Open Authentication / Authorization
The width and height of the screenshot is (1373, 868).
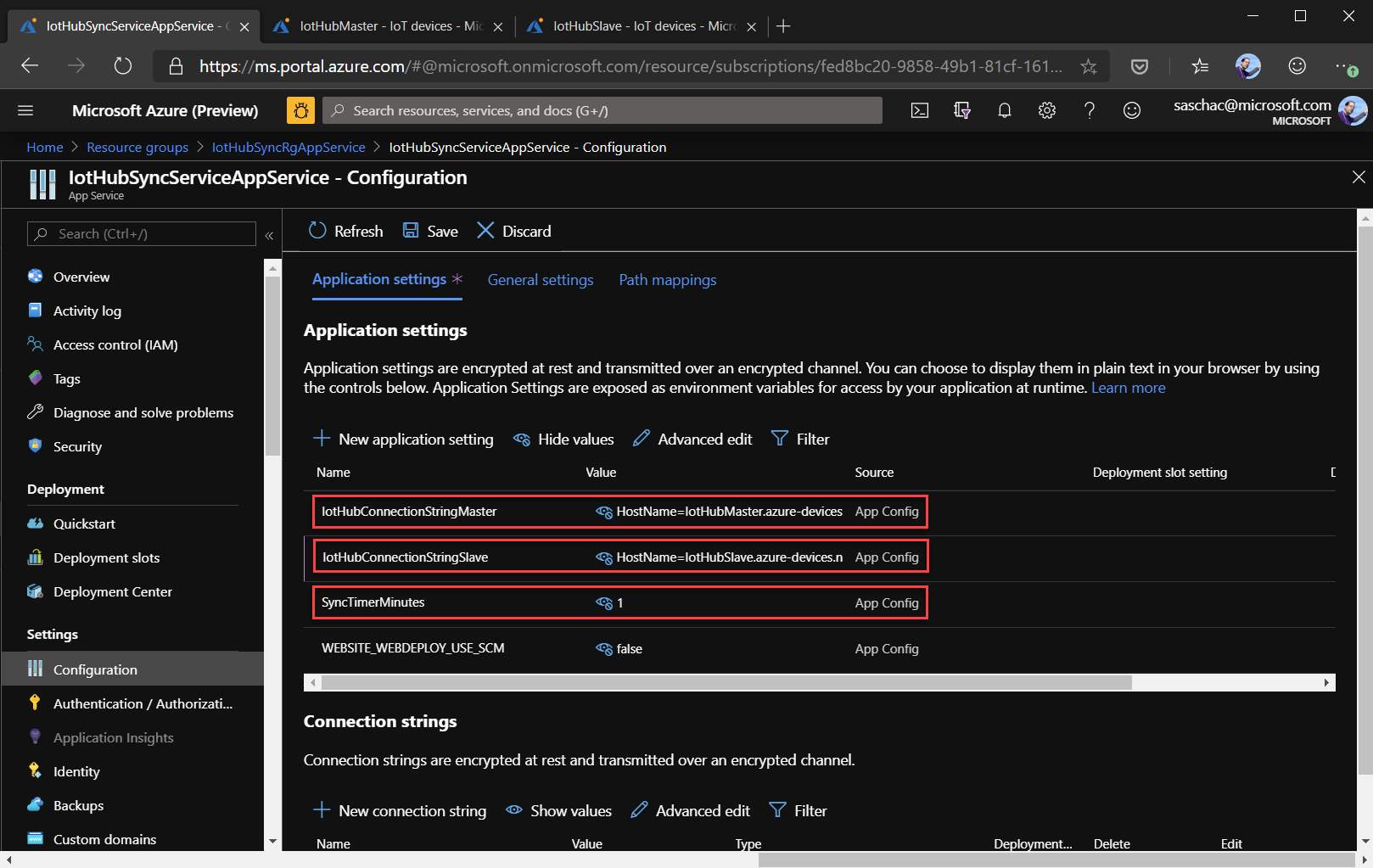(x=143, y=703)
